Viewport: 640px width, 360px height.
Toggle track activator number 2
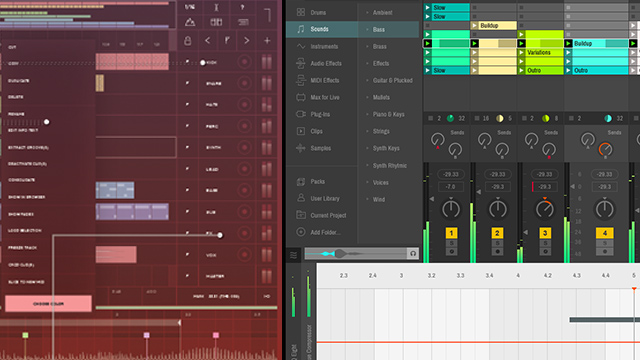point(497,233)
